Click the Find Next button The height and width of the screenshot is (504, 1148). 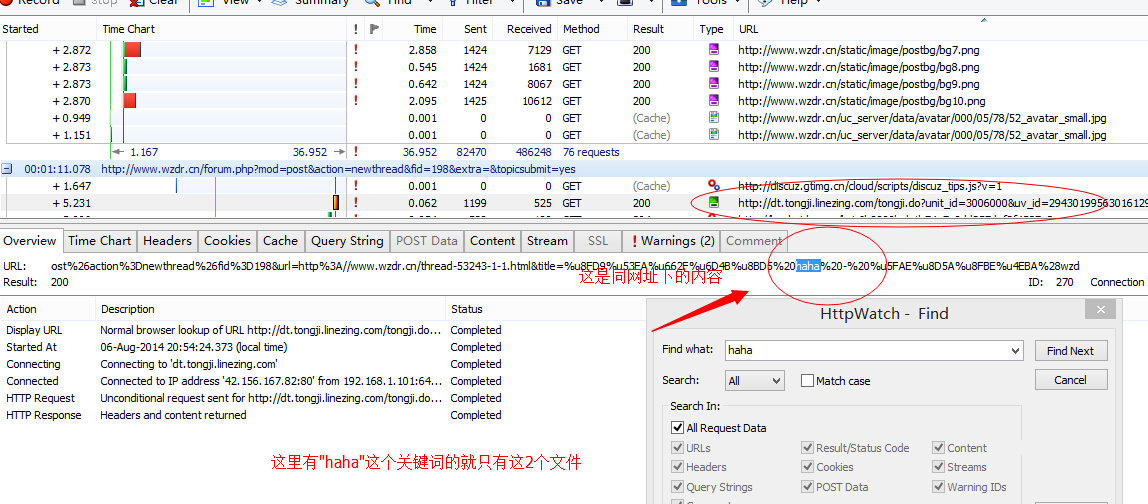point(1070,351)
